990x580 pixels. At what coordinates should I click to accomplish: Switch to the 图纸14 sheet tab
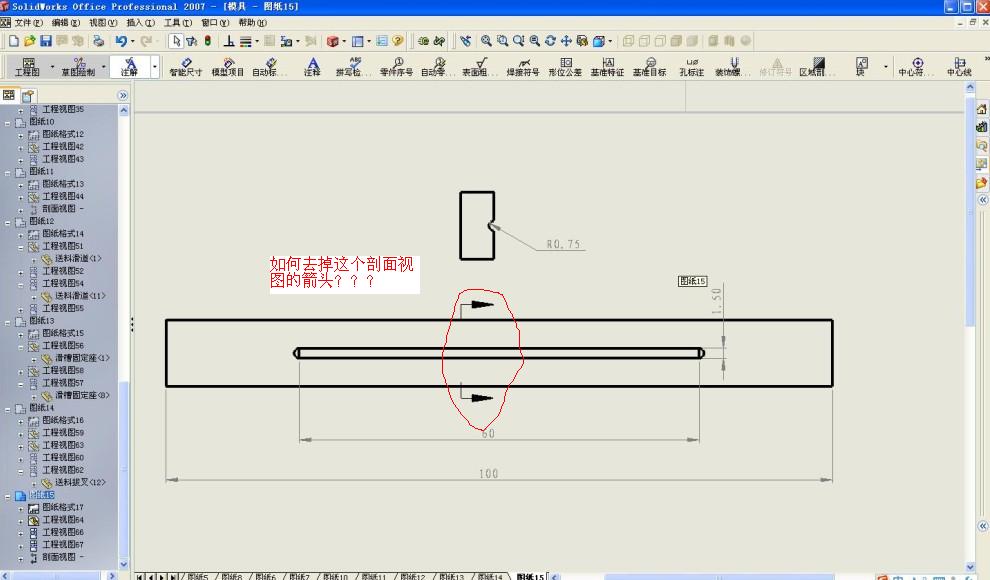point(489,576)
